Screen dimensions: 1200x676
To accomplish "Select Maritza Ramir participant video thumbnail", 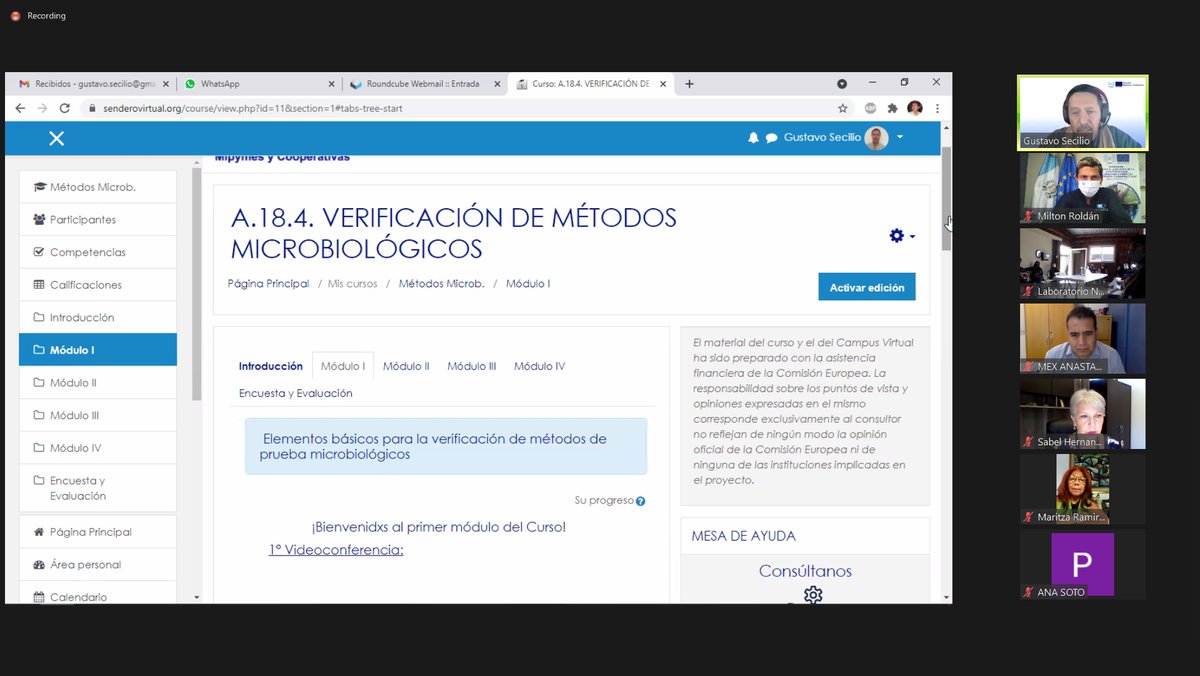I will click(1082, 489).
